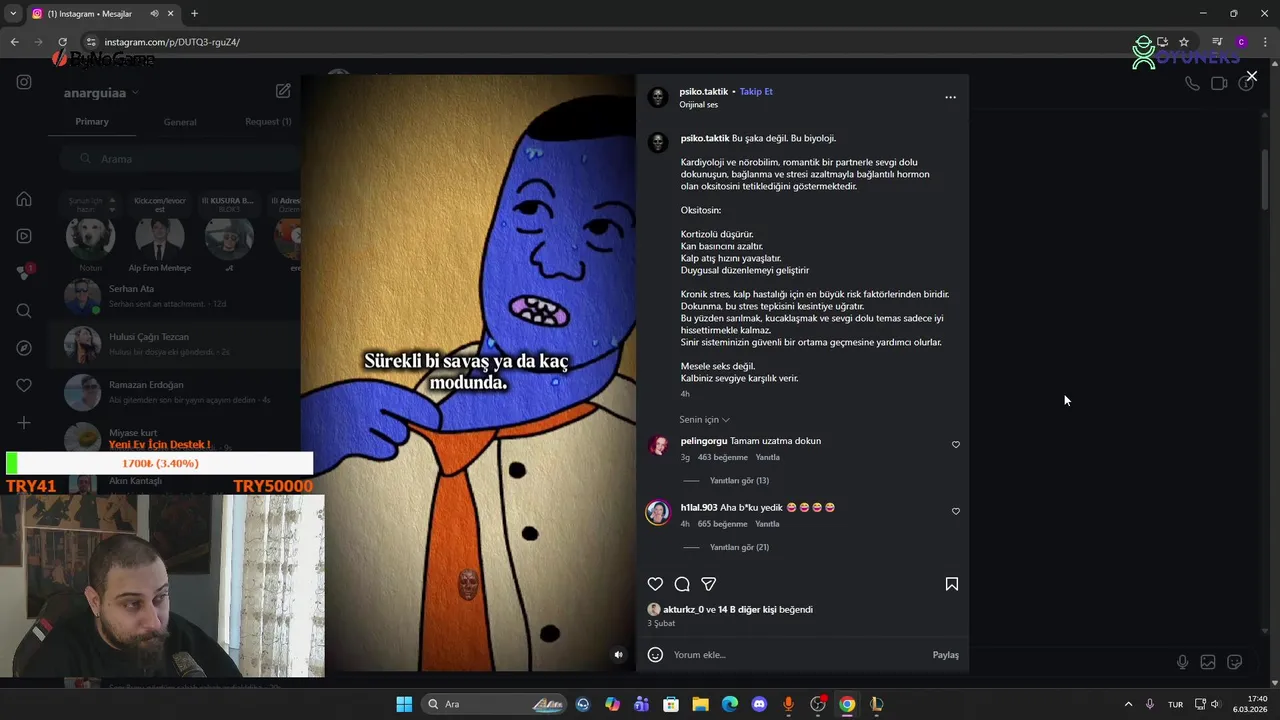Create new post with plus icon
The height and width of the screenshot is (720, 1280).
coord(24,423)
